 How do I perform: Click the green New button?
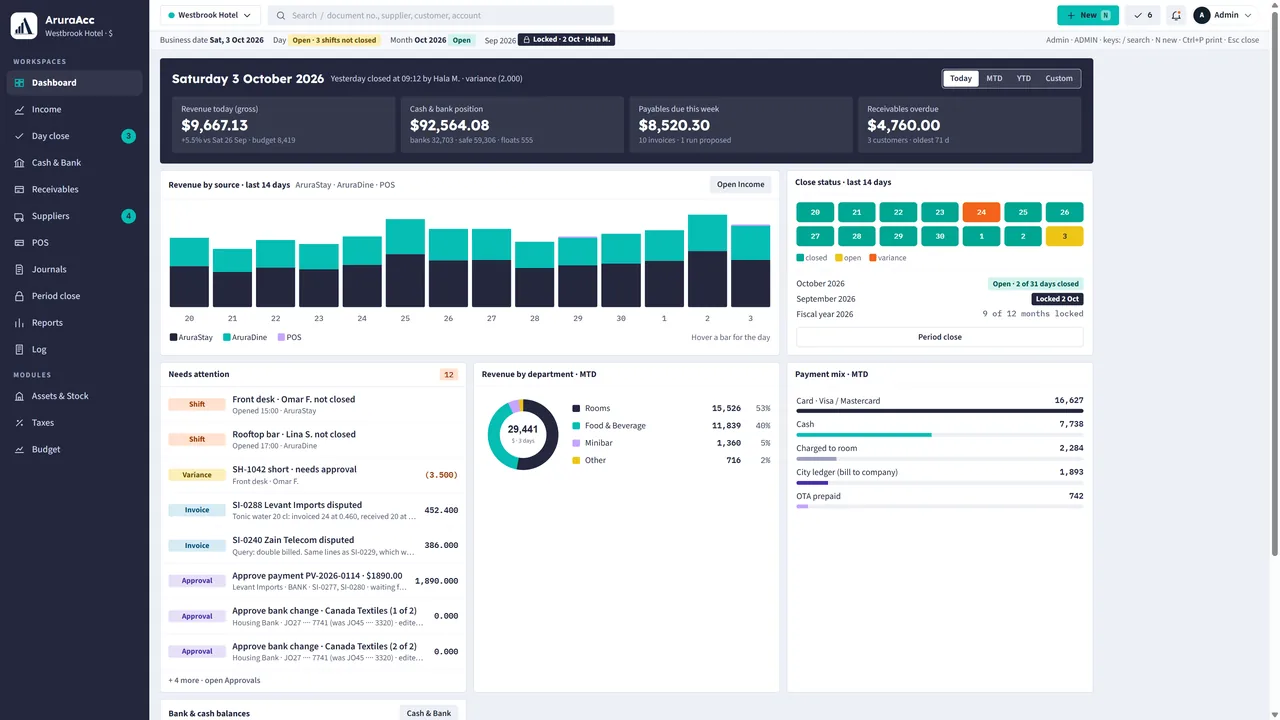coord(1088,15)
